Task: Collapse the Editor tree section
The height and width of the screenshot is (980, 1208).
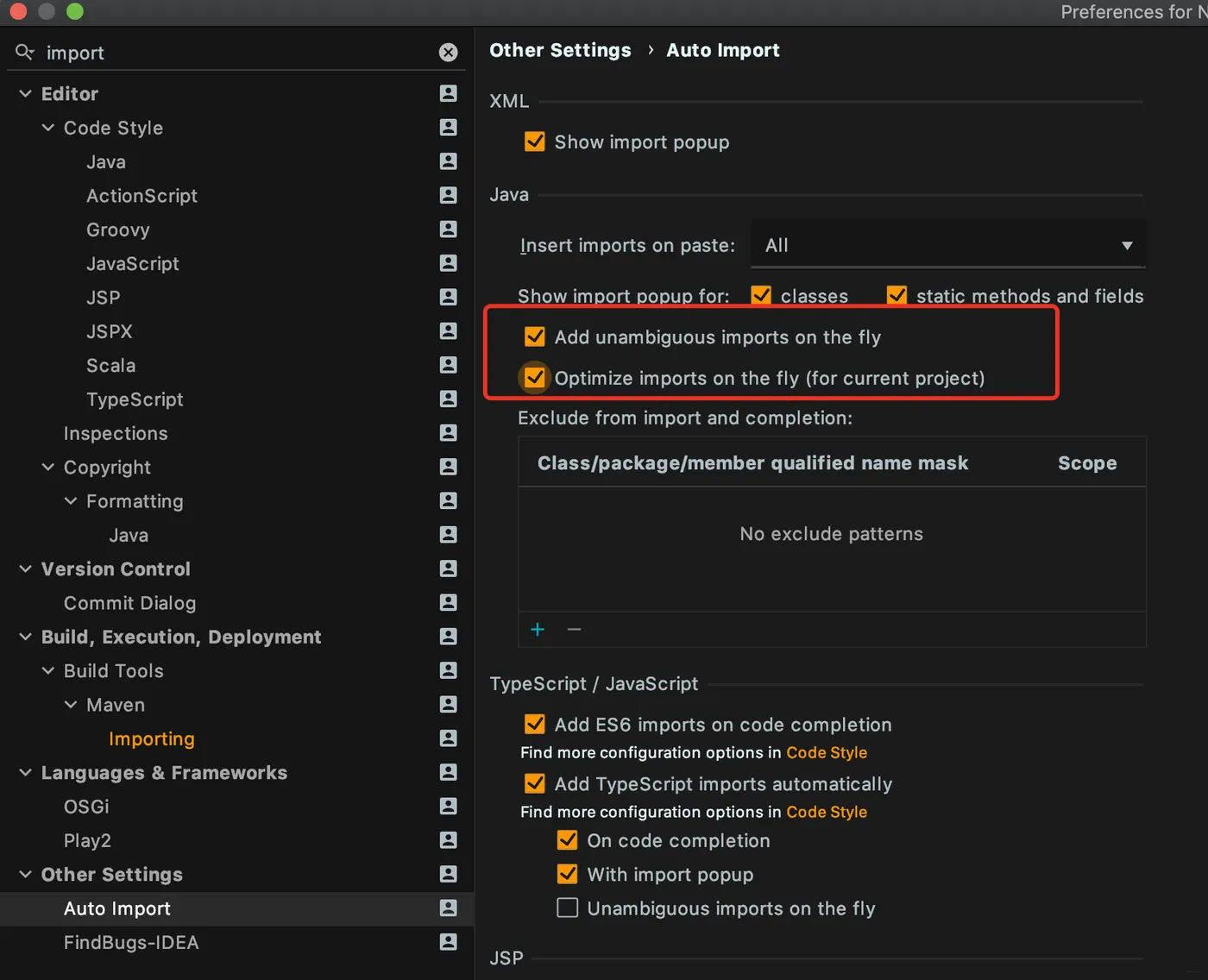Action: coord(26,93)
